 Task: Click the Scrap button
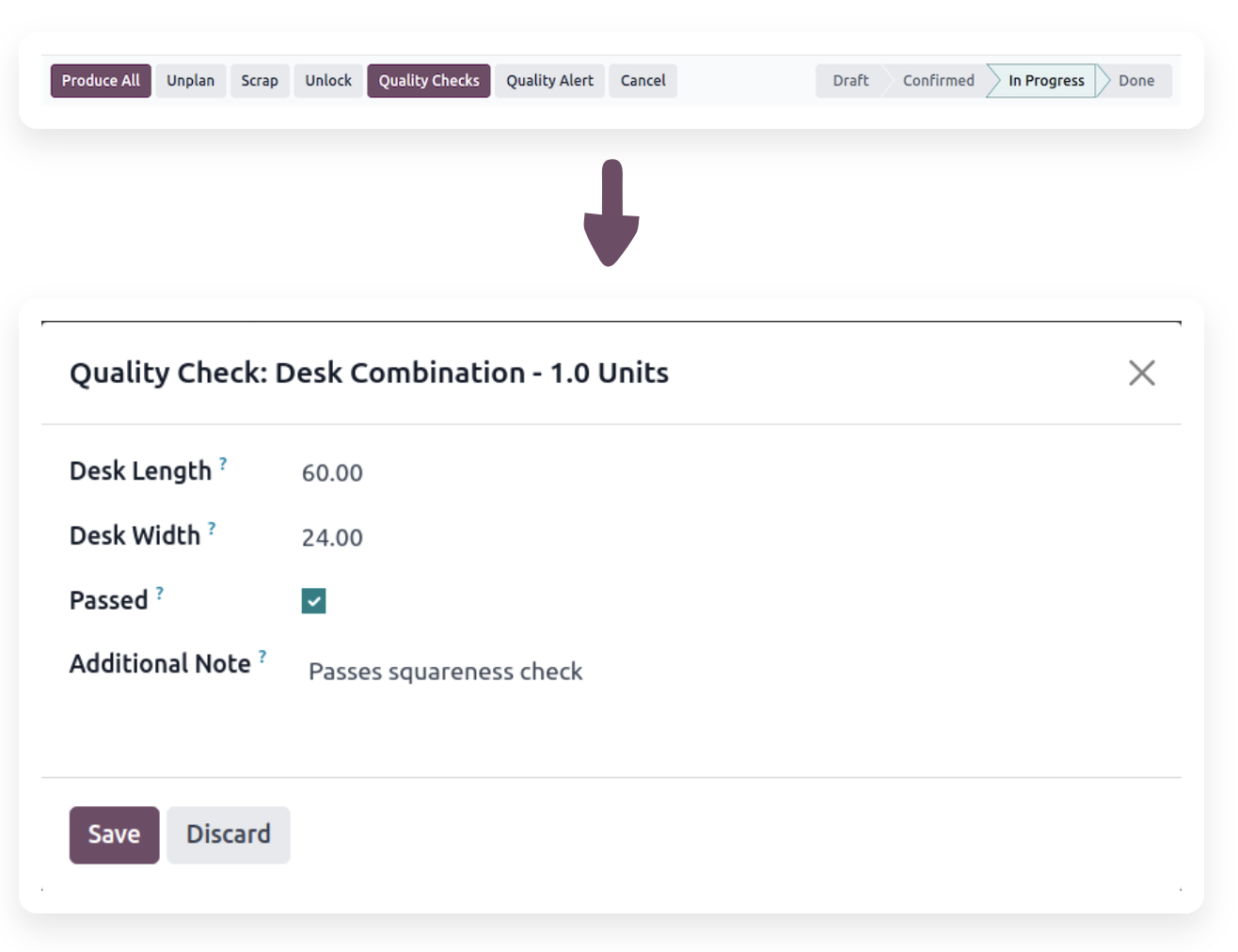click(x=259, y=81)
